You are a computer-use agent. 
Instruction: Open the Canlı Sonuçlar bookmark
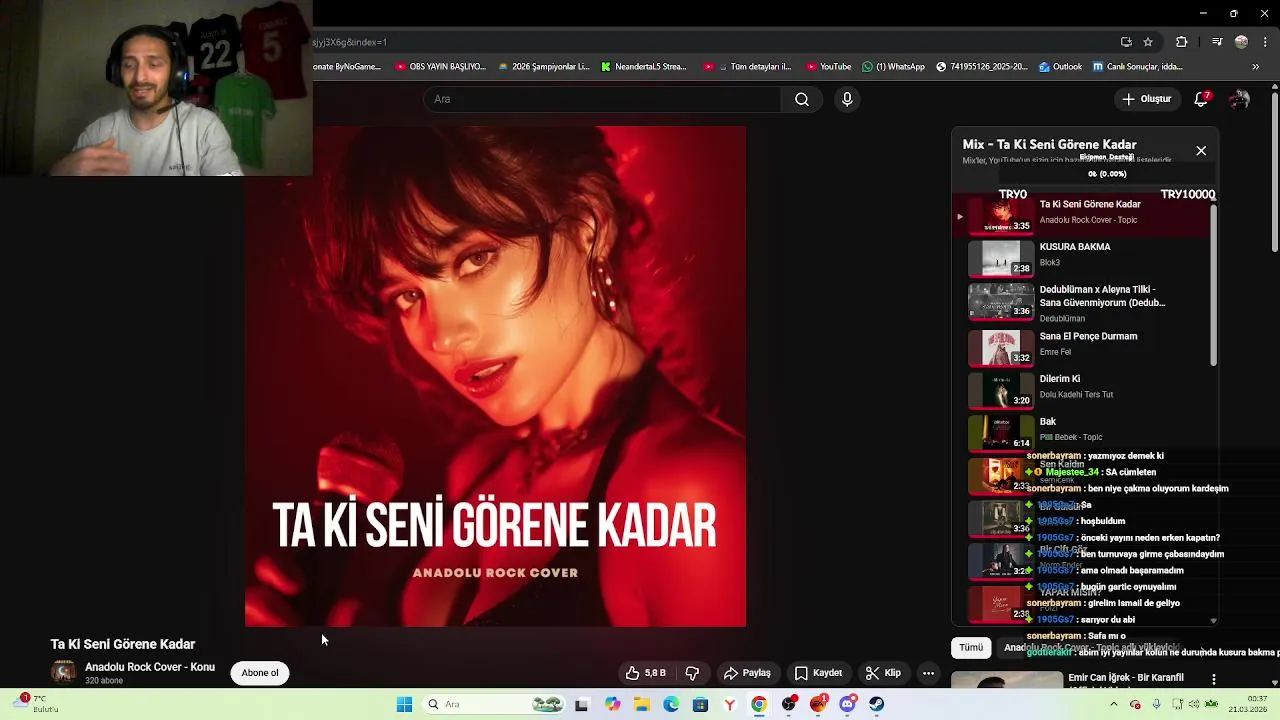click(1137, 67)
